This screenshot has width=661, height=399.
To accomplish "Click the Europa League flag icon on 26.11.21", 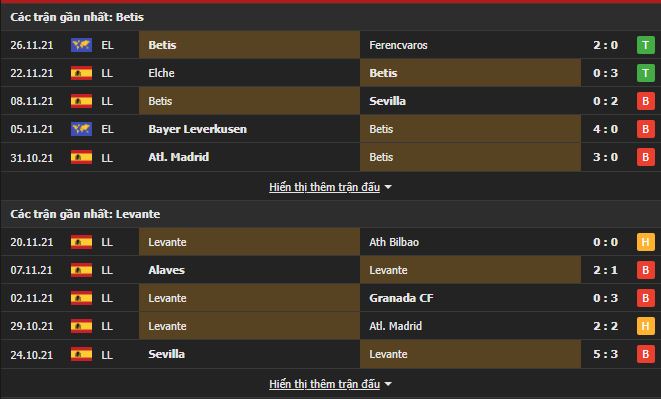I will pos(81,45).
